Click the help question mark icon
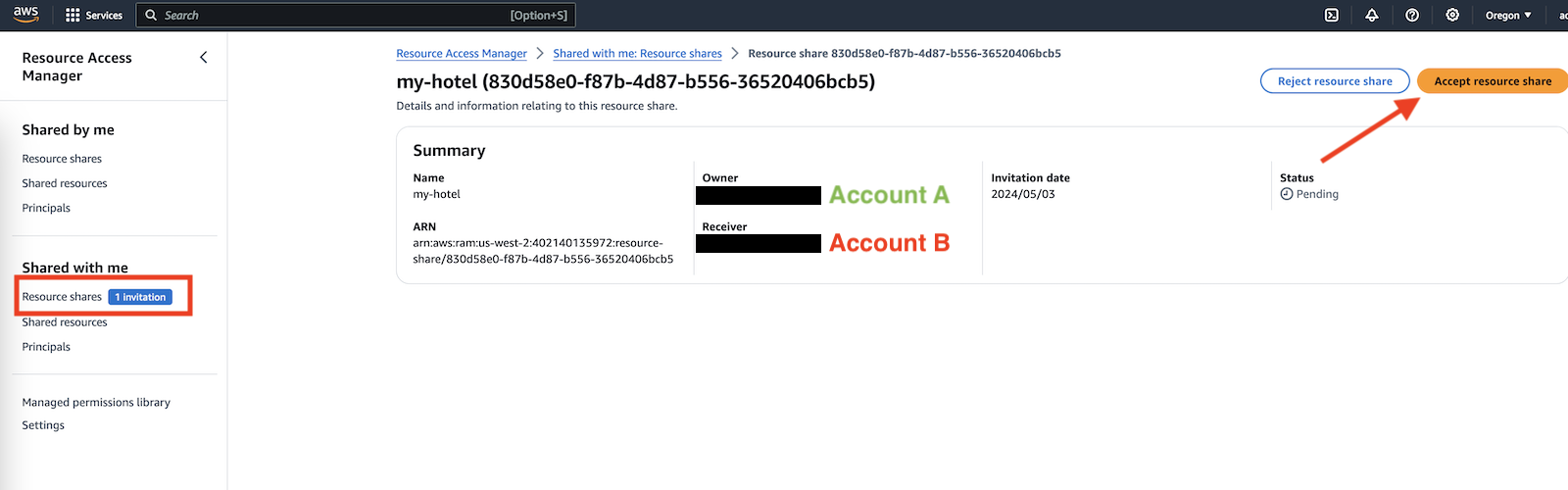Image resolution: width=1568 pixels, height=490 pixels. (1412, 16)
